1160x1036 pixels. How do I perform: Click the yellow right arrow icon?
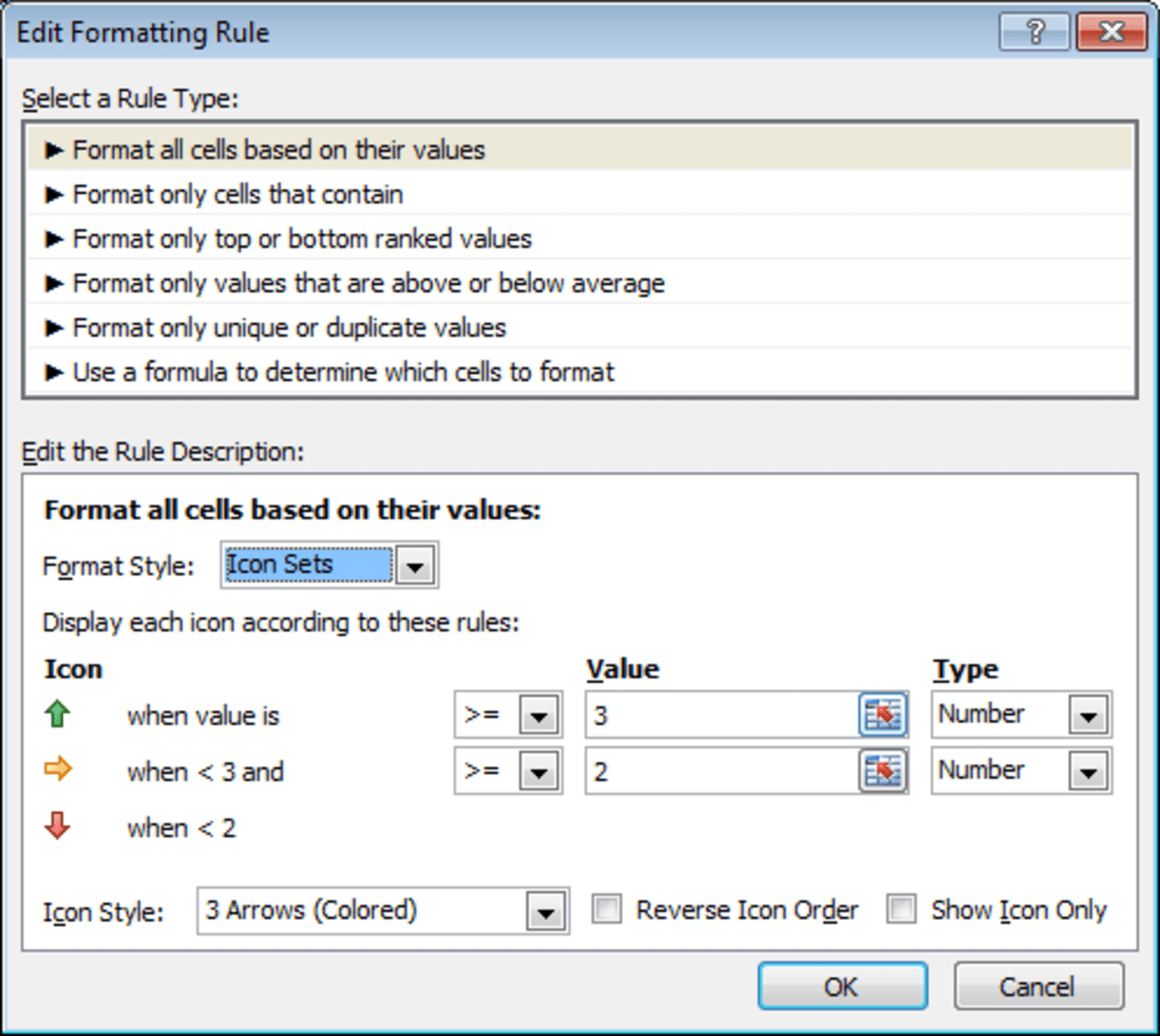click(x=57, y=771)
